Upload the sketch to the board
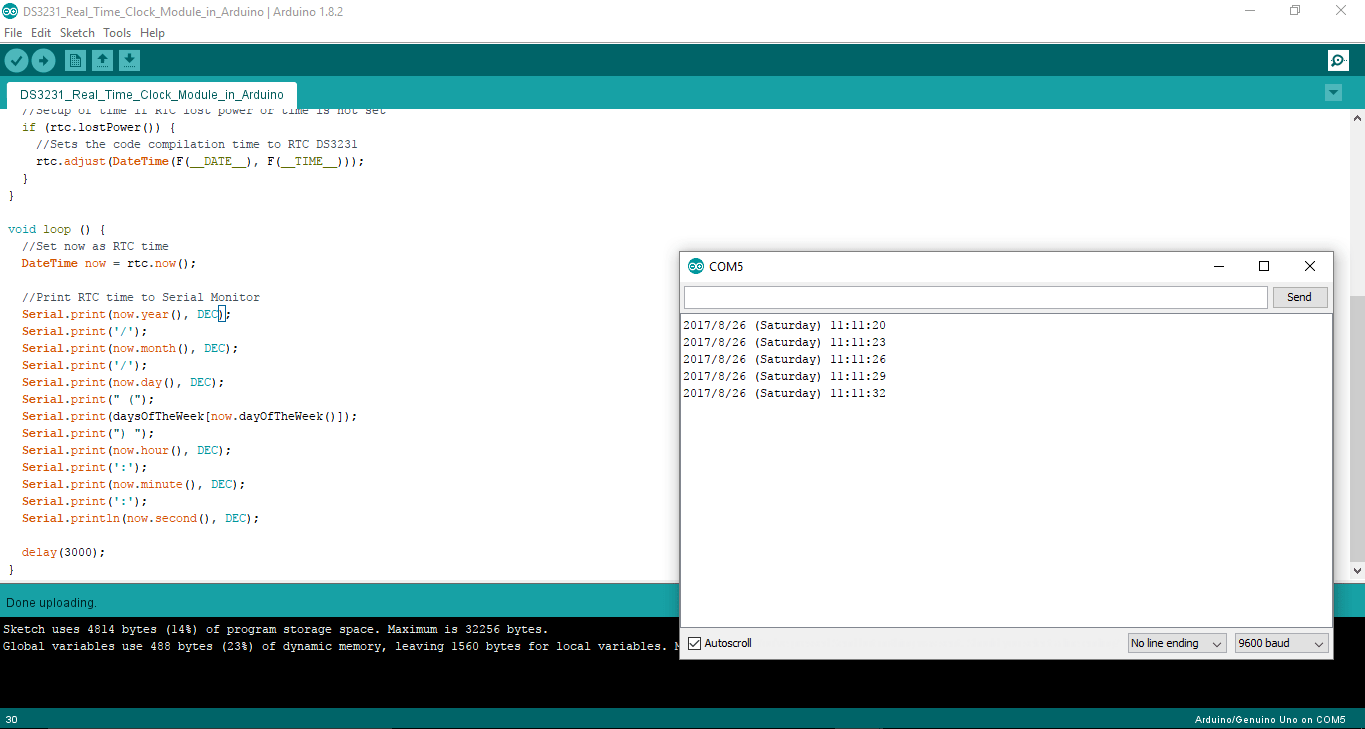This screenshot has height=729, width=1365. [x=43, y=60]
